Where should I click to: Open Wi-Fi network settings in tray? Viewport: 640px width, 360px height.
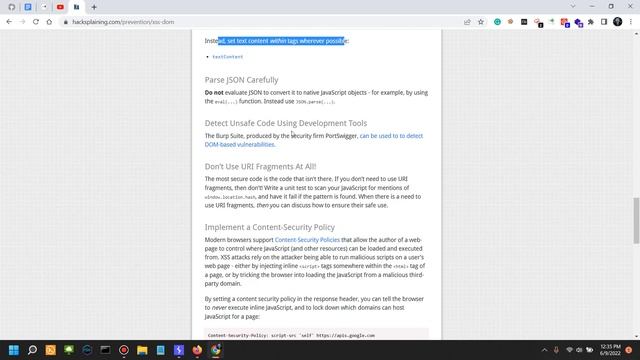(x=569, y=350)
